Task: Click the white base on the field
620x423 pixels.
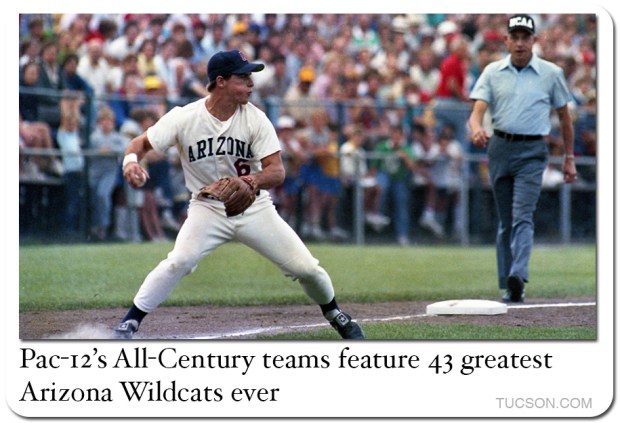Action: (467, 307)
